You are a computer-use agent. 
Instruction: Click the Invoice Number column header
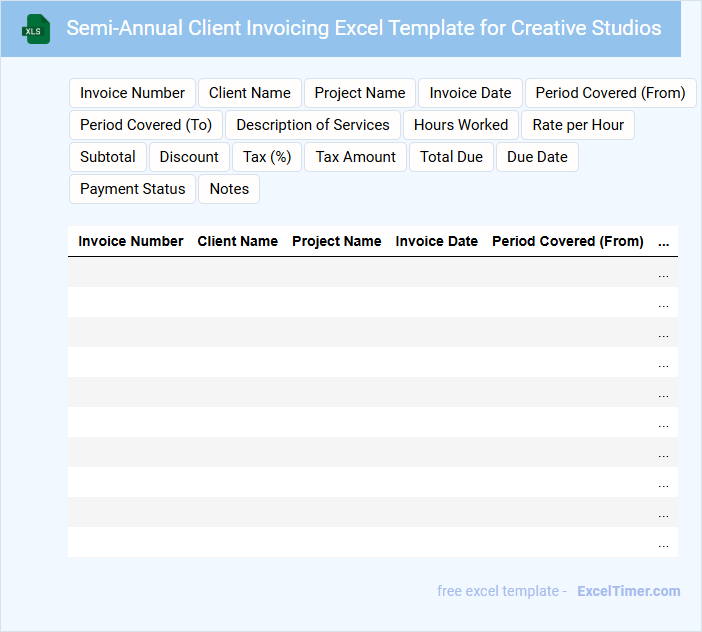tap(131, 241)
